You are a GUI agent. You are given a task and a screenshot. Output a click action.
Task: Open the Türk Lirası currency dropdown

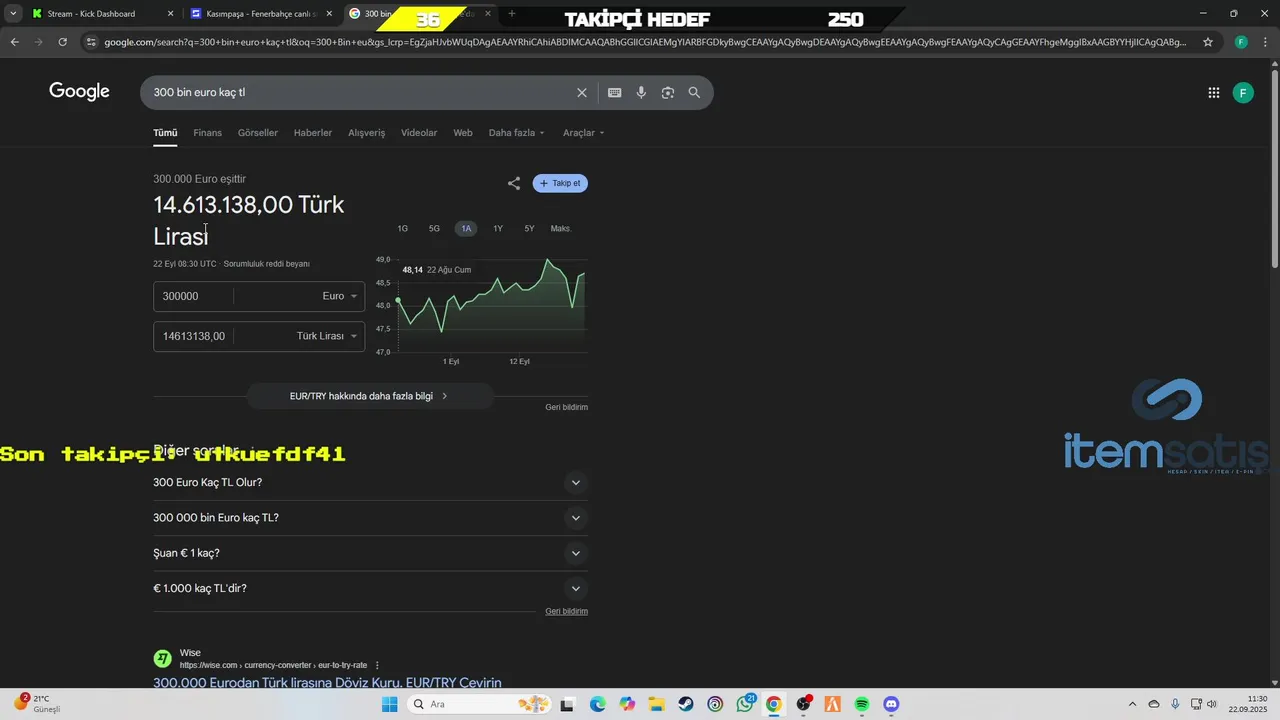point(327,336)
